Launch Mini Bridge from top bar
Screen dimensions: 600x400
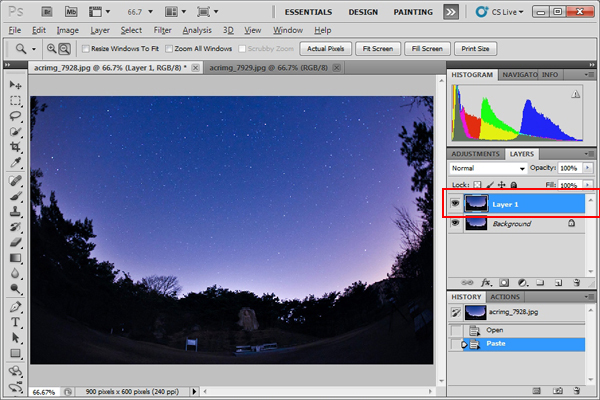[x=71, y=12]
